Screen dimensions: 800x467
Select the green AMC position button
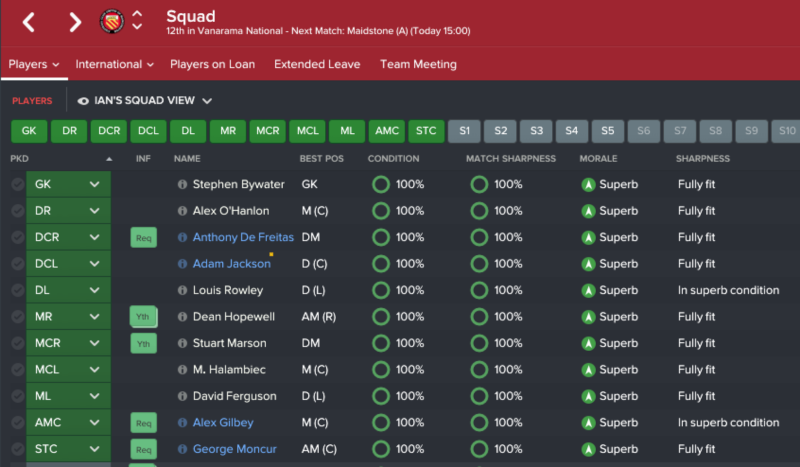(387, 131)
